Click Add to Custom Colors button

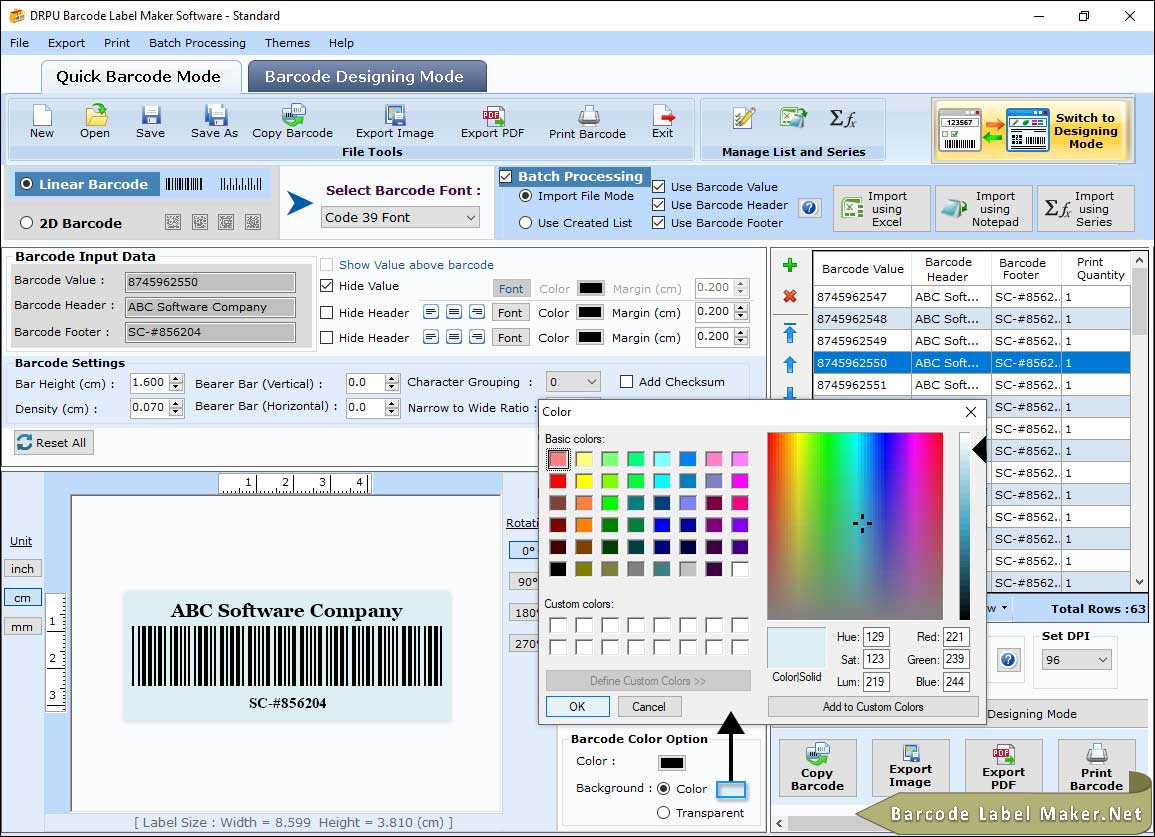click(873, 707)
